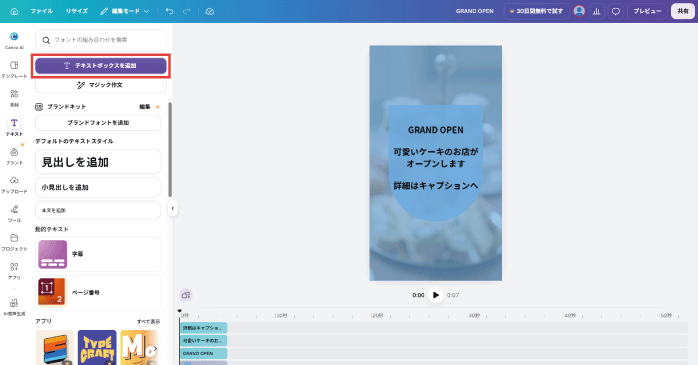The image size is (698, 365).
Task: Open the プロジェクト sidebar panel
Action: 14,242
